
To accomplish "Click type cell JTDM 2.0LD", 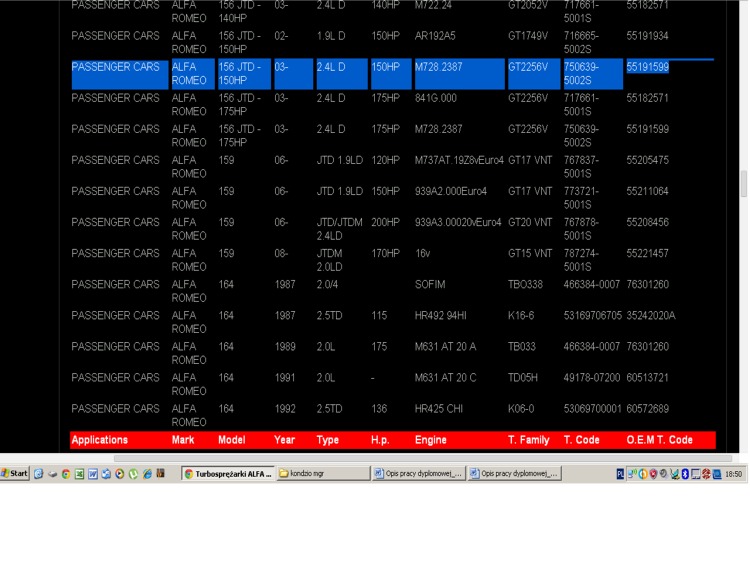I will tap(330, 260).
